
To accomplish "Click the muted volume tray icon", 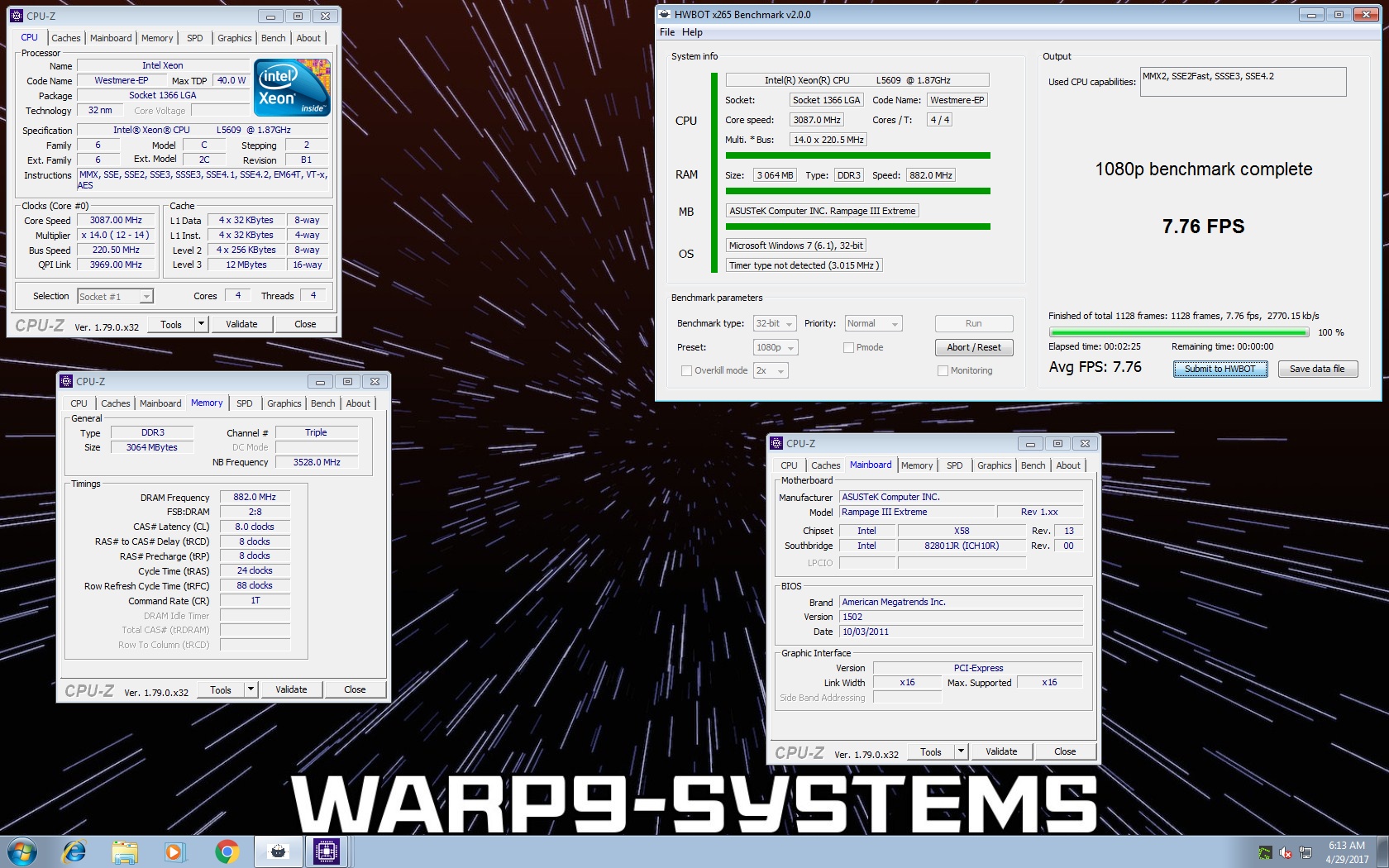I will tap(1286, 852).
